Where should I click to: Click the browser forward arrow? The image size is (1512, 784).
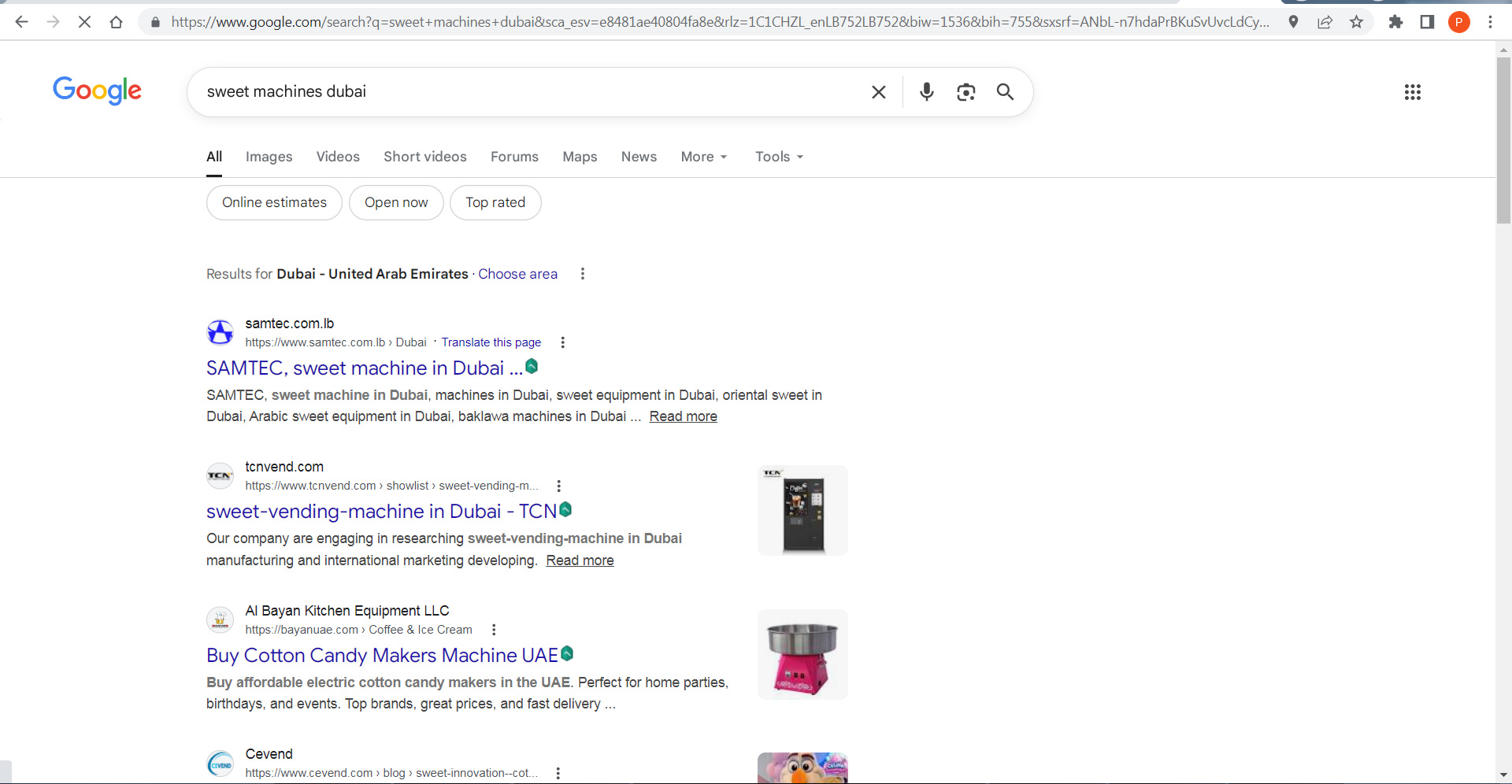point(53,22)
